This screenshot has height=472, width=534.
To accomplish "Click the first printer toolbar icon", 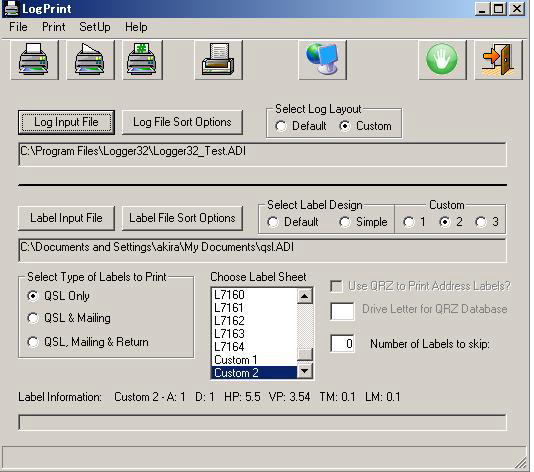I will 34,60.
